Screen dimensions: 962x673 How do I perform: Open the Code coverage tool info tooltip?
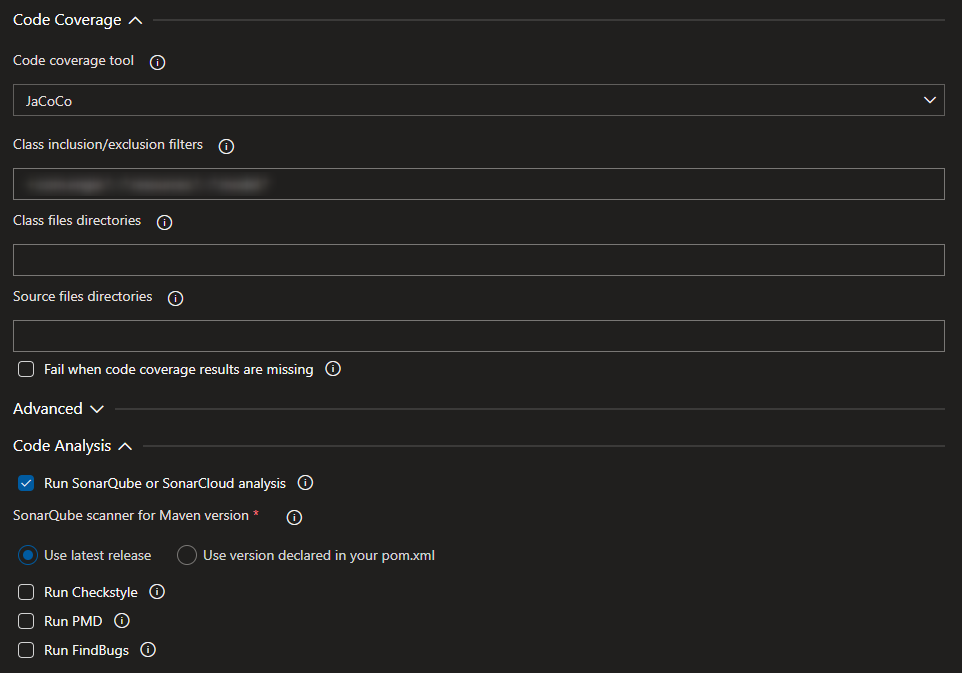coord(157,62)
